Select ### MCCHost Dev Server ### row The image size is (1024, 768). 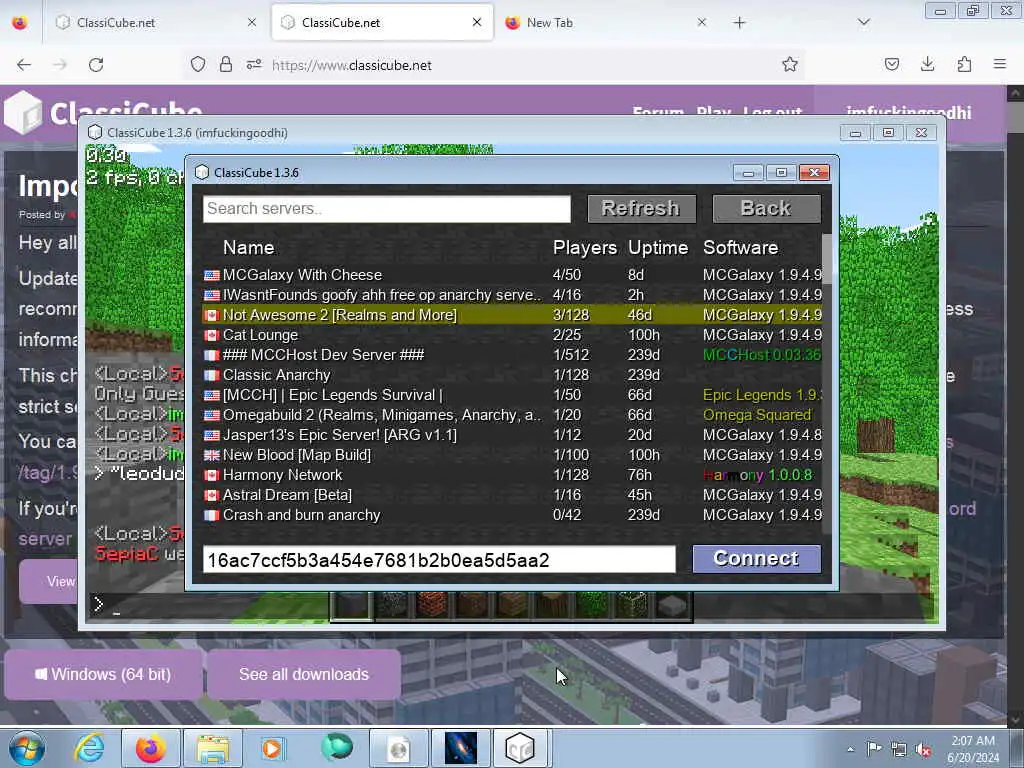coord(513,355)
